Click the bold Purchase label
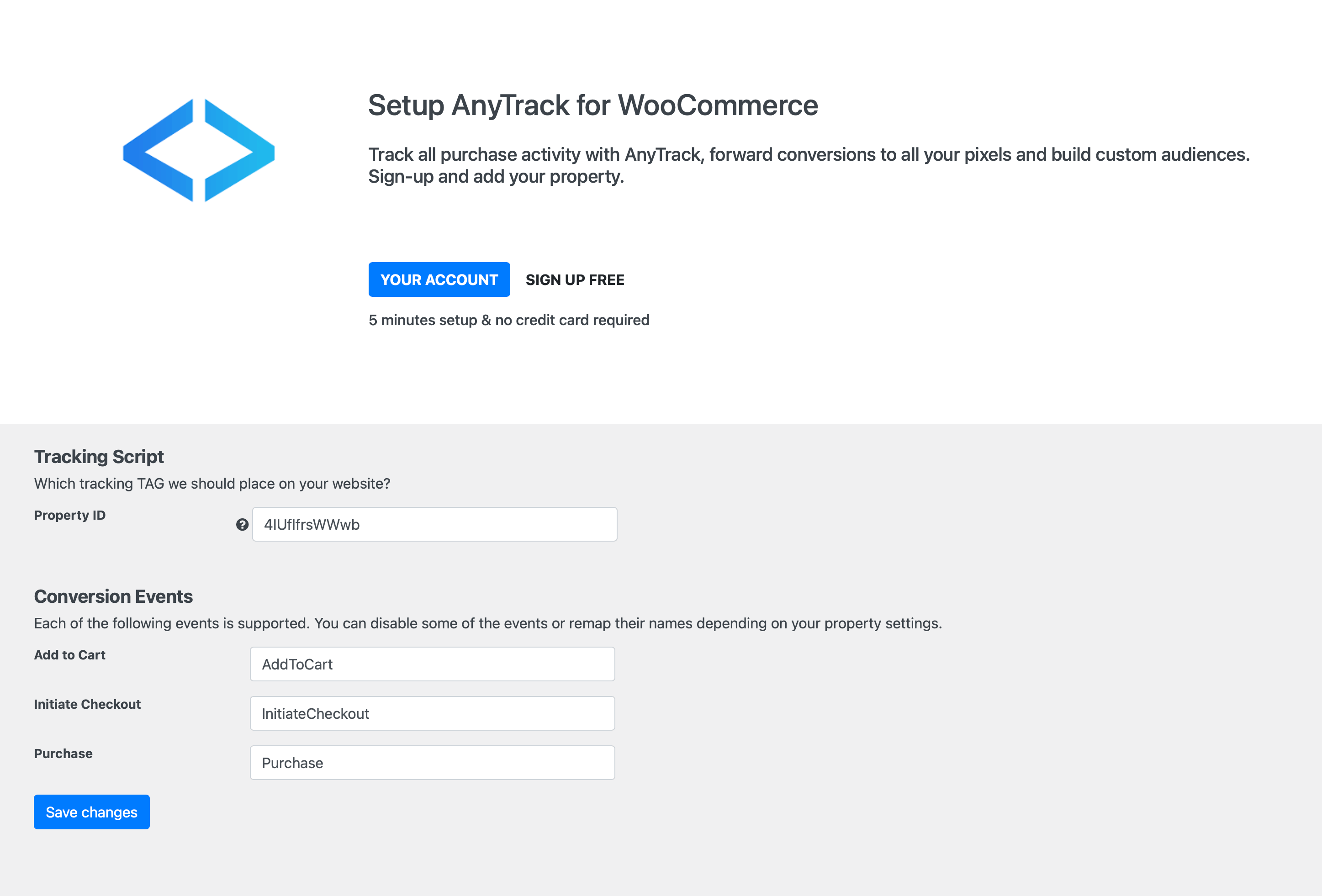 click(63, 754)
